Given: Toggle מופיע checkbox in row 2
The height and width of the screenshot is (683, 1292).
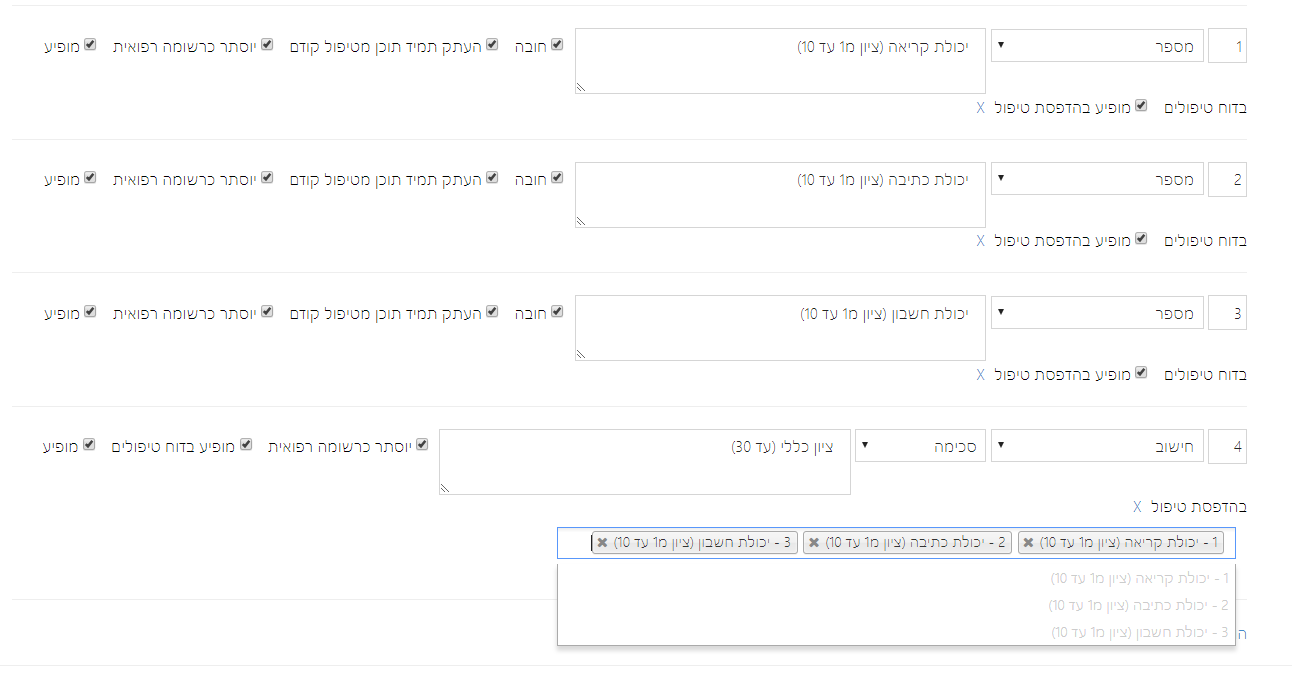Looking at the screenshot, I should pyautogui.click(x=90, y=178).
